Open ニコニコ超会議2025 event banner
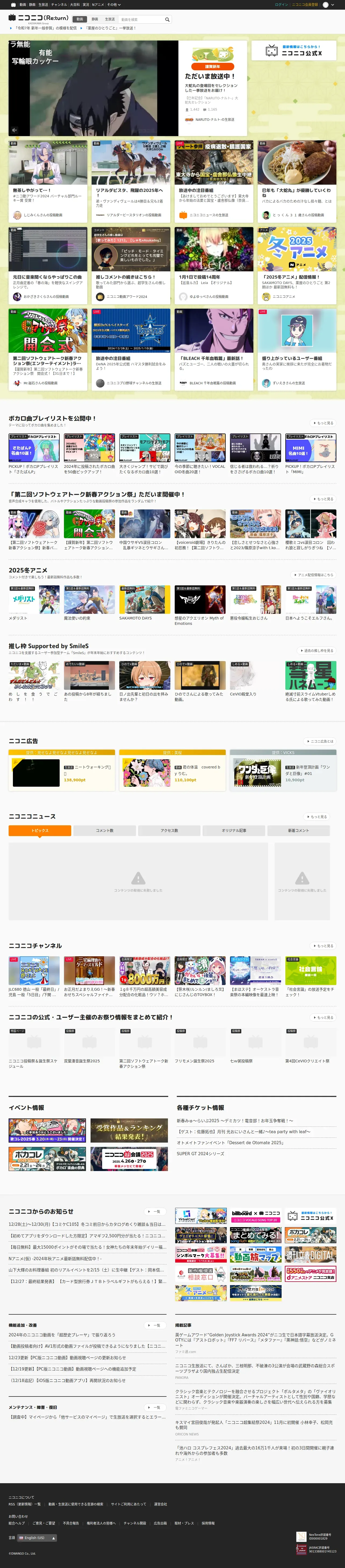This screenshot has width=345, height=1568. coord(129,1159)
